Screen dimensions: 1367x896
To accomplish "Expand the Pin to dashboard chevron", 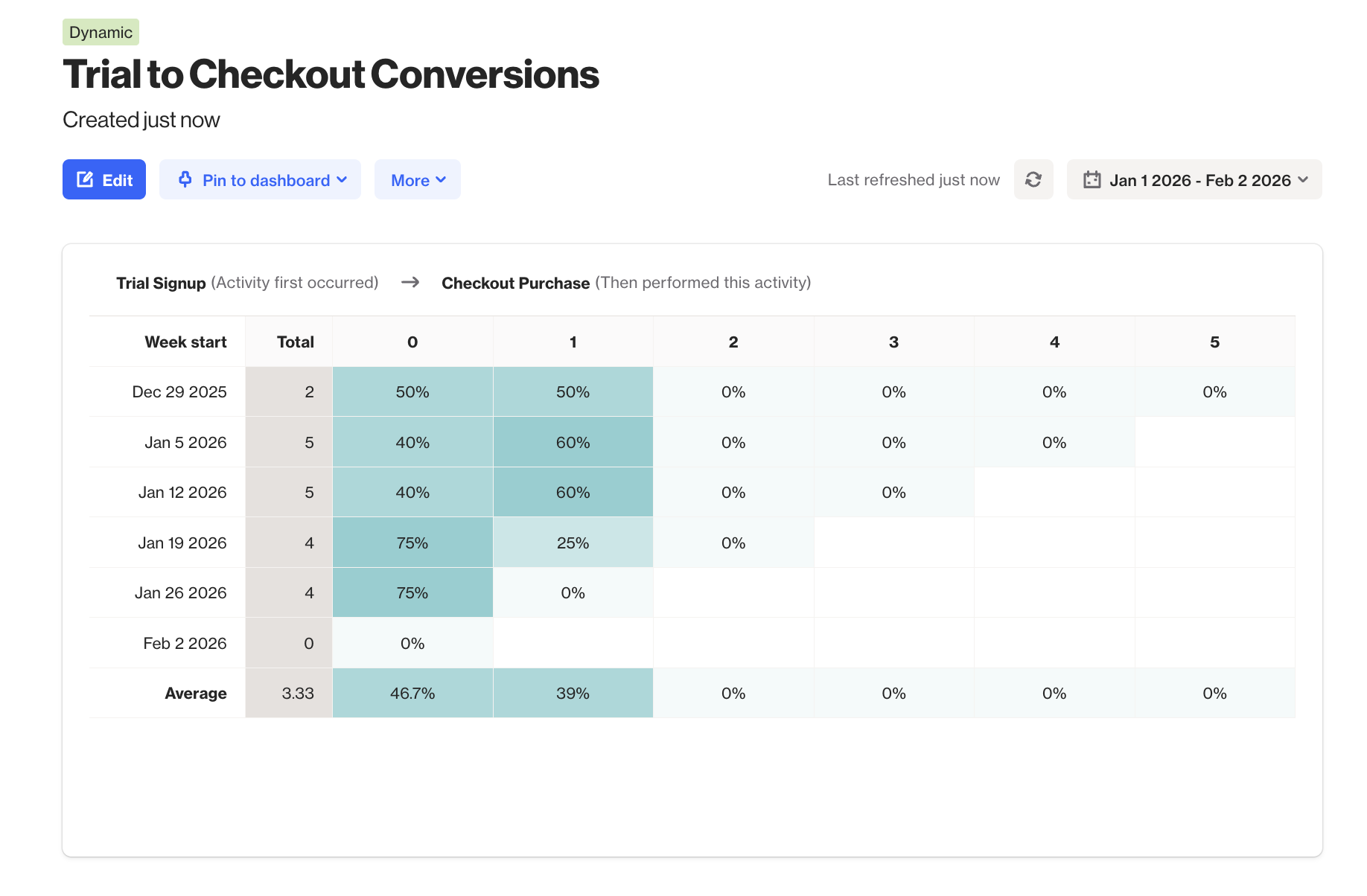I will (x=342, y=180).
